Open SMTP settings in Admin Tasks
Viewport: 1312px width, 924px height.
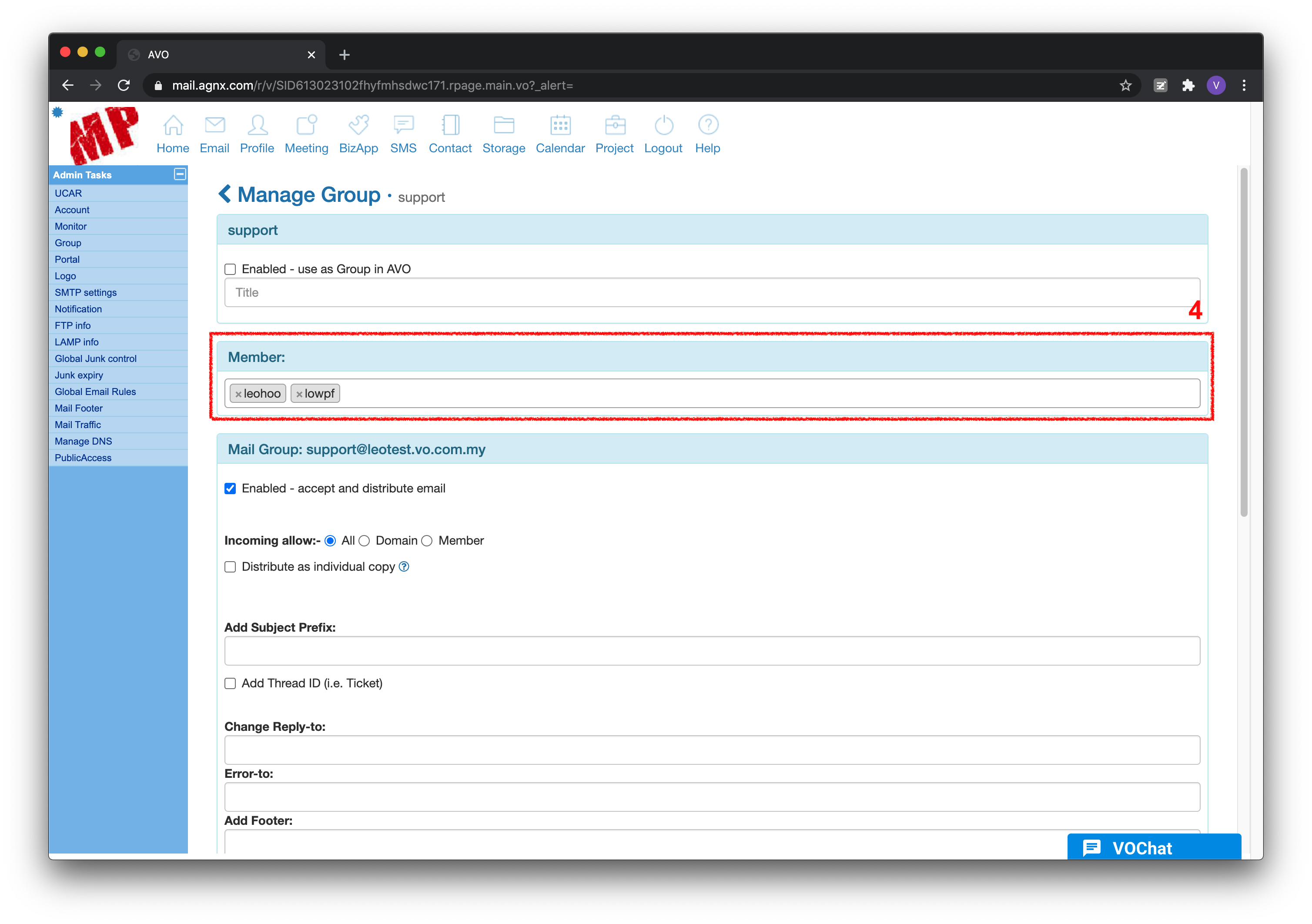click(86, 293)
